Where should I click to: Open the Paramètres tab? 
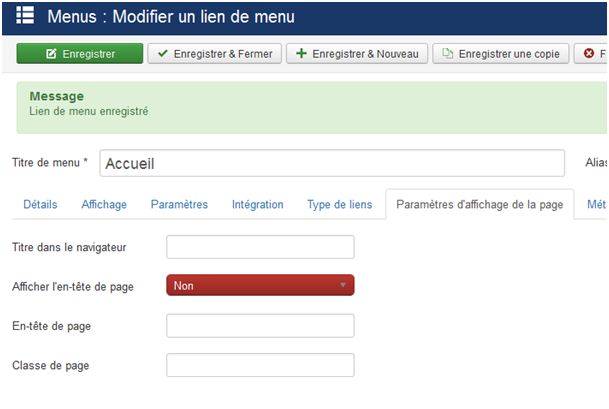point(179,204)
